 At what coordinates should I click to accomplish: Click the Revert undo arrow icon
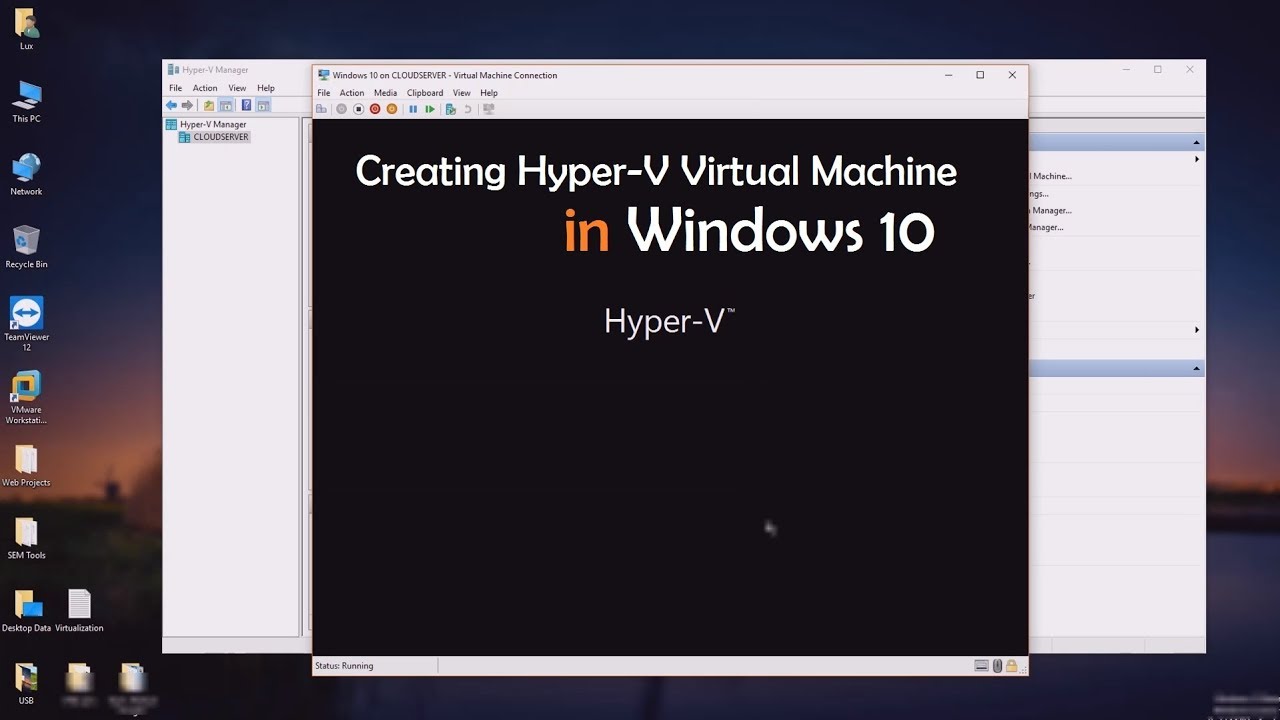tap(467, 109)
